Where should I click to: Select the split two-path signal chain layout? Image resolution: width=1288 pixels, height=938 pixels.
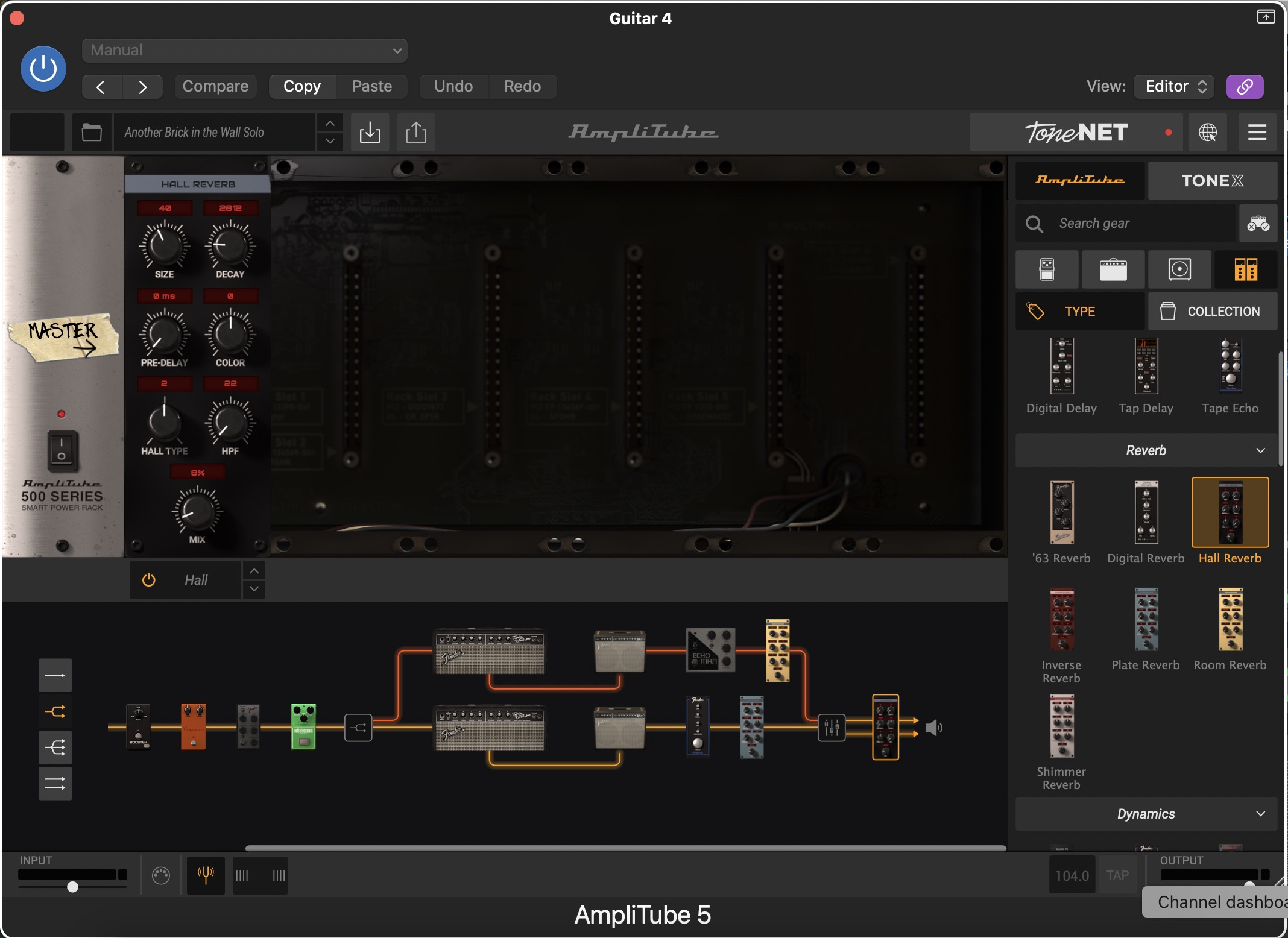[55, 712]
